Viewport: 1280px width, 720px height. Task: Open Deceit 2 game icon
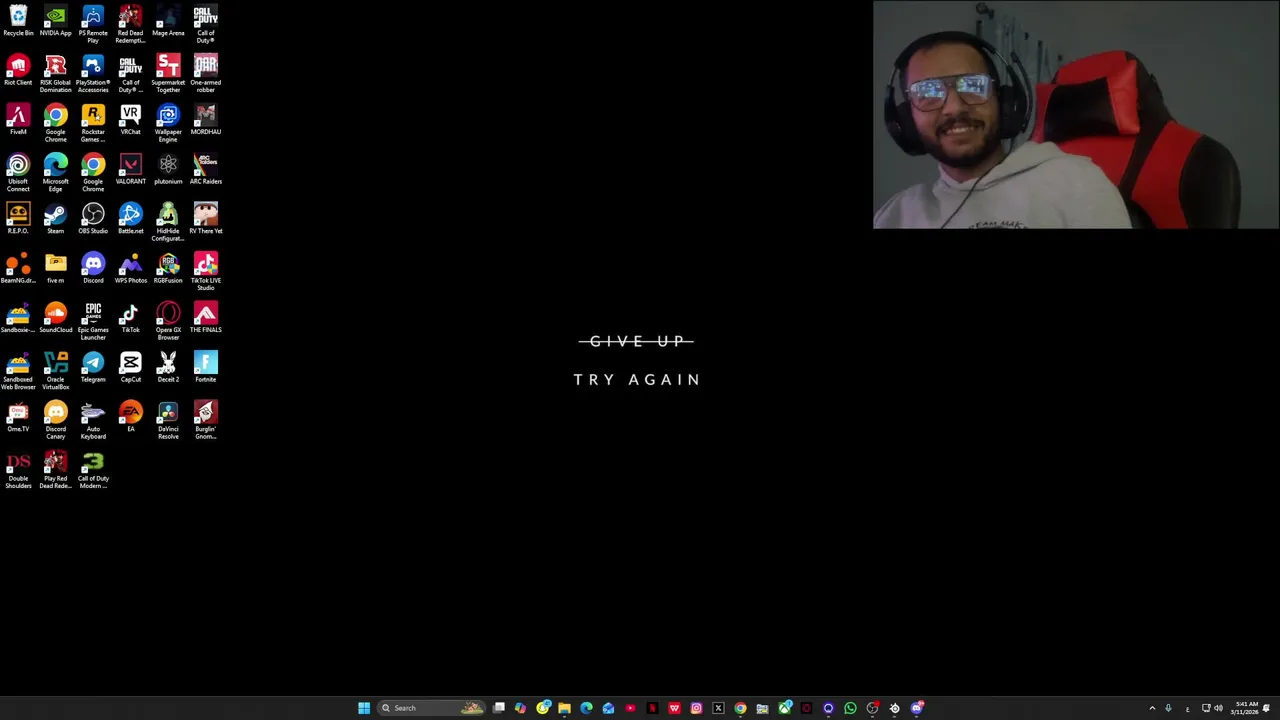tap(168, 368)
